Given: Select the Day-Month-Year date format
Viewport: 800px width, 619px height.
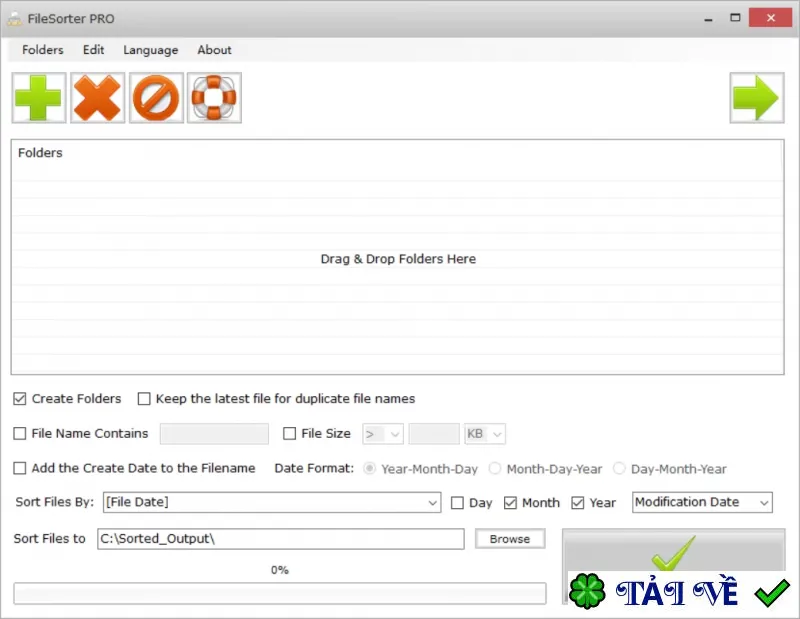Looking at the screenshot, I should pos(619,468).
